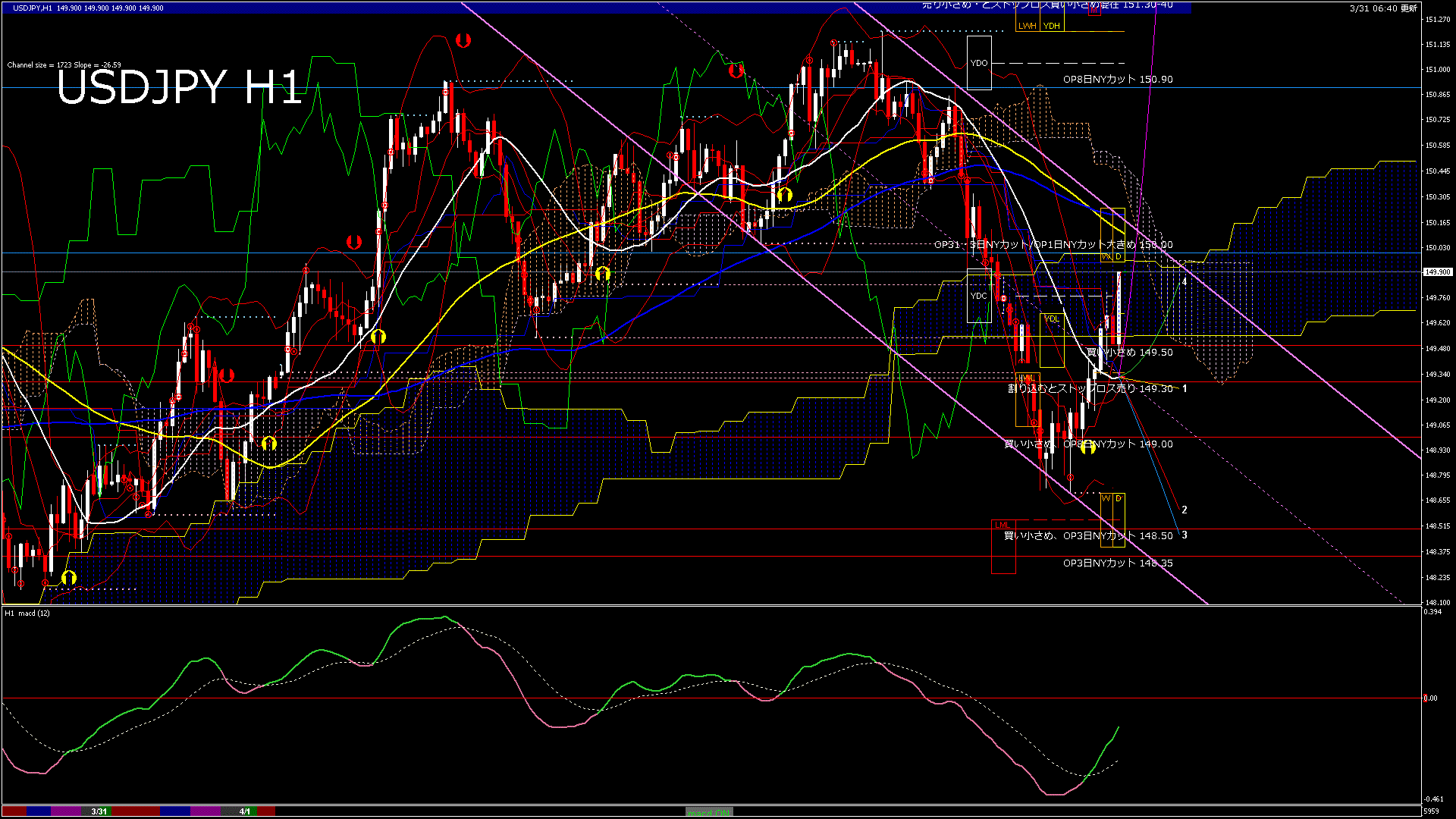Click the YDH yesterday-high label

[x=1052, y=26]
